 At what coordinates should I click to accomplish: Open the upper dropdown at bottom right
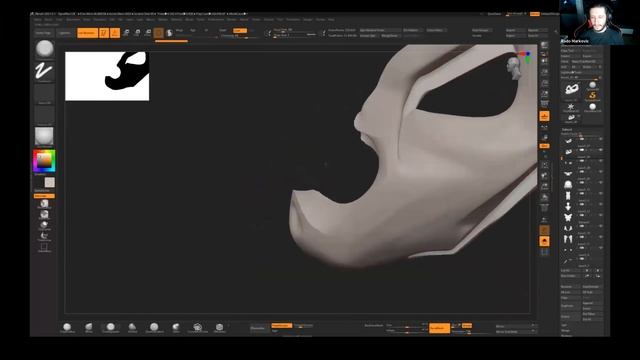(x=515, y=326)
